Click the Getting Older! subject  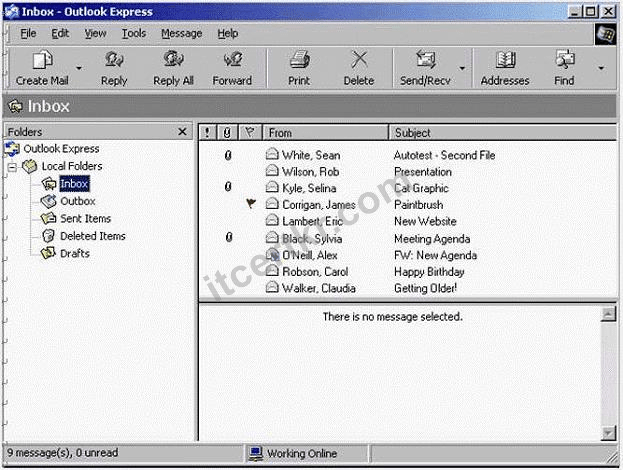click(425, 288)
